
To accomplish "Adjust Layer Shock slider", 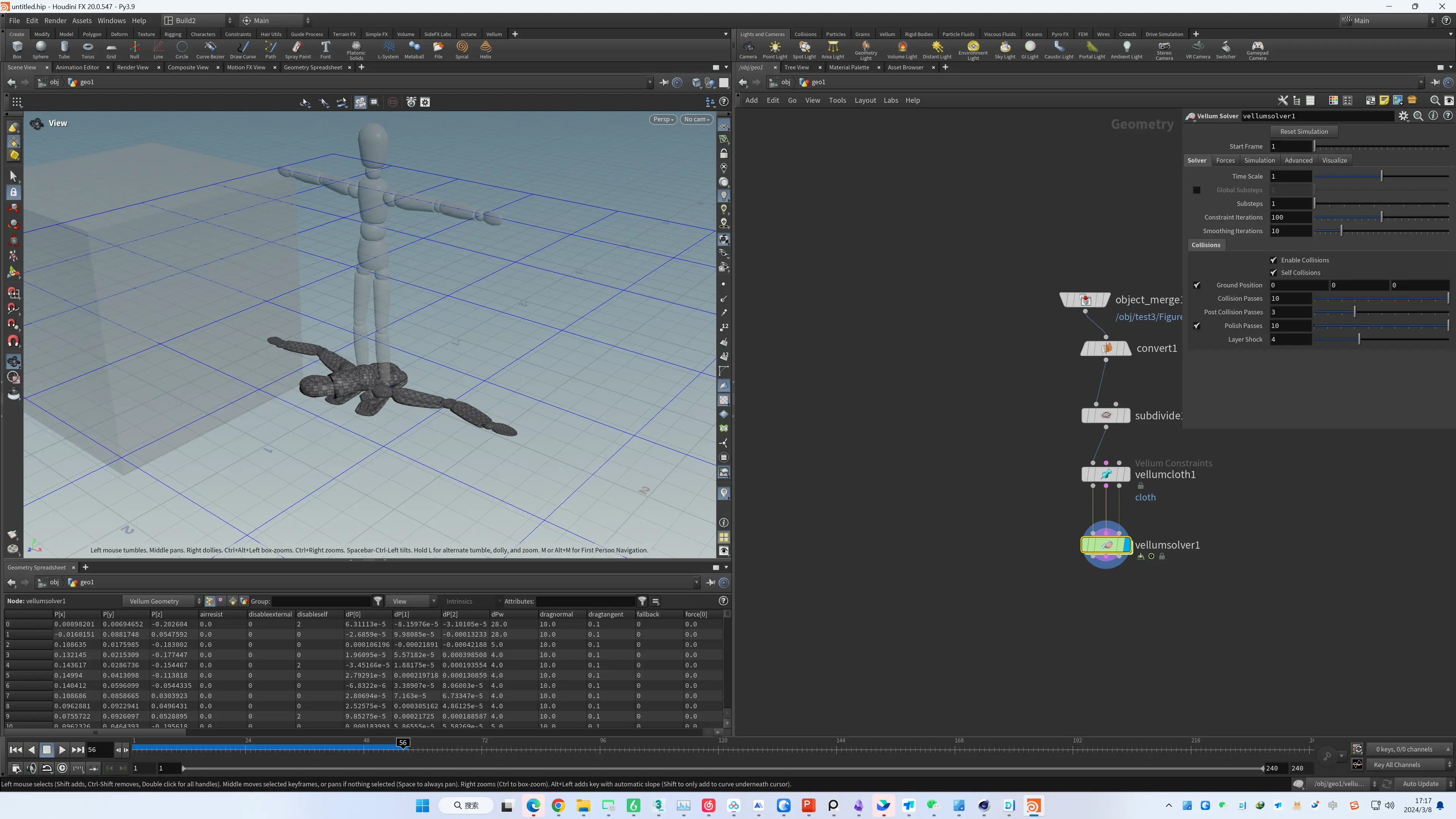I will pyautogui.click(x=1381, y=340).
